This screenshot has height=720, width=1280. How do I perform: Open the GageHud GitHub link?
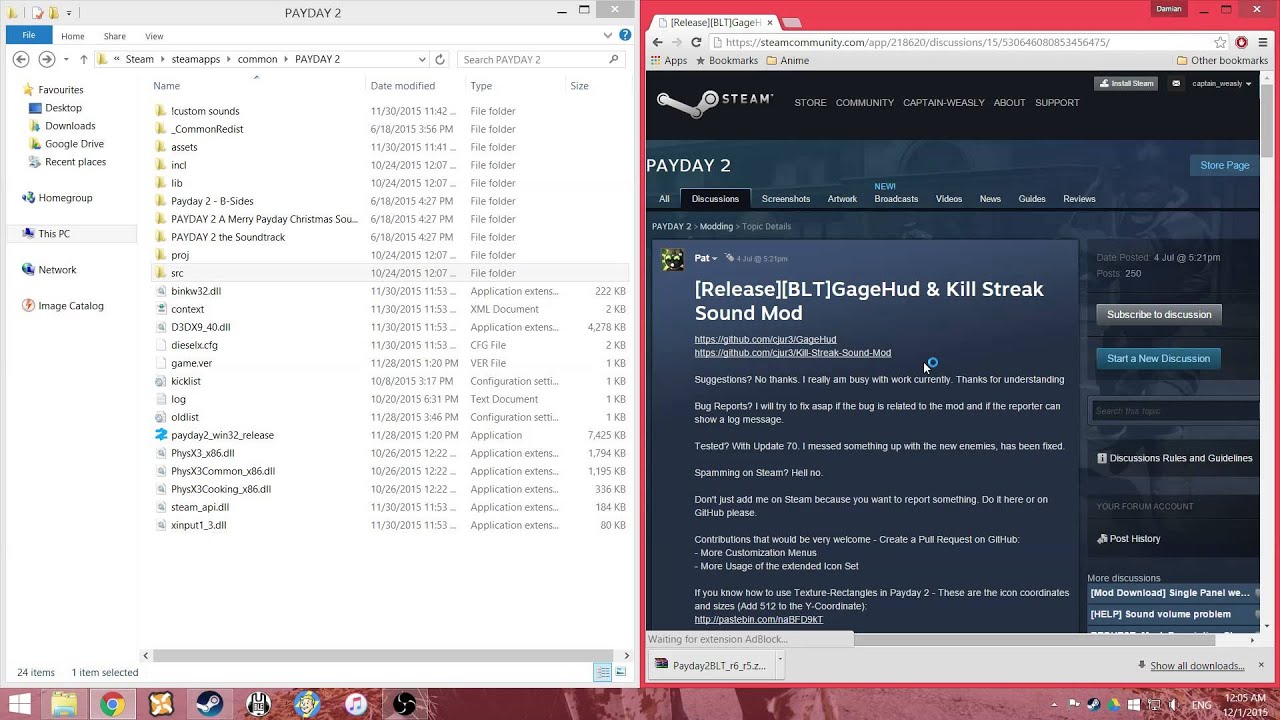coord(765,339)
